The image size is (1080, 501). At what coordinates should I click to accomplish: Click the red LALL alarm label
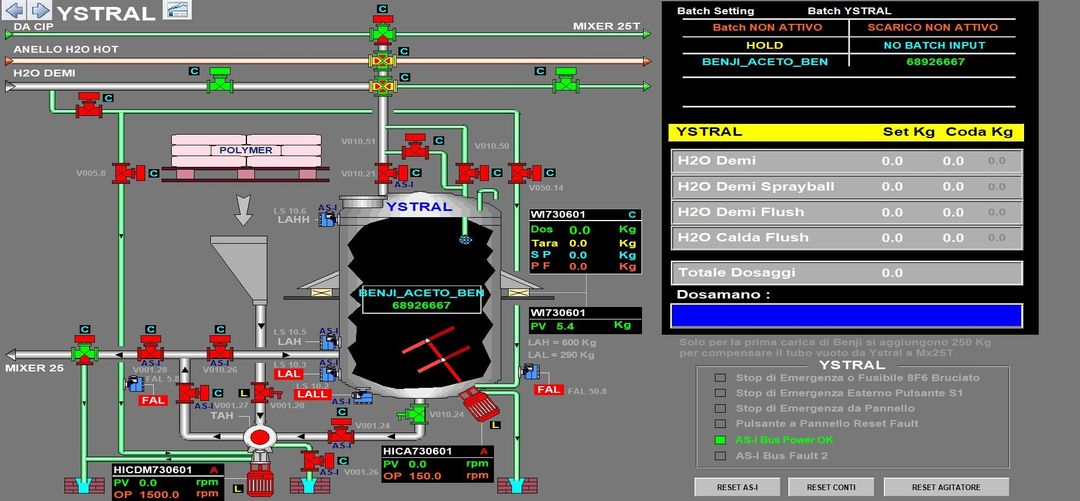pos(311,394)
